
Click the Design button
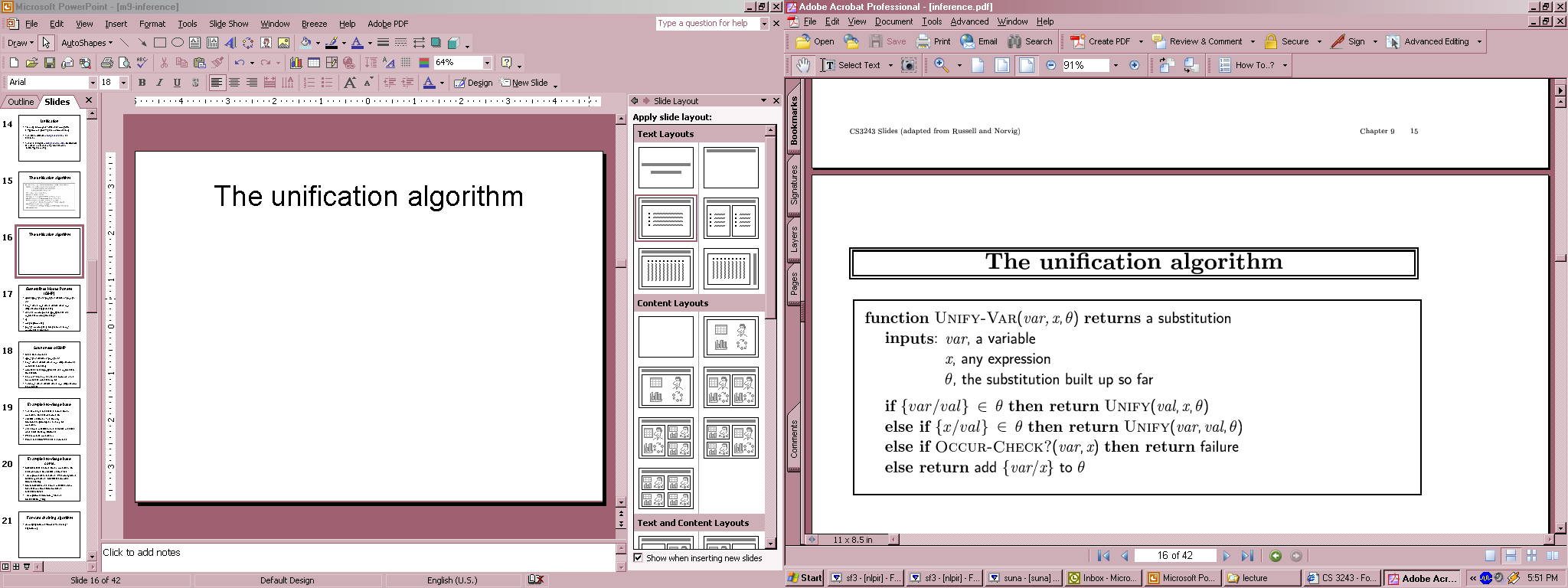pos(473,83)
